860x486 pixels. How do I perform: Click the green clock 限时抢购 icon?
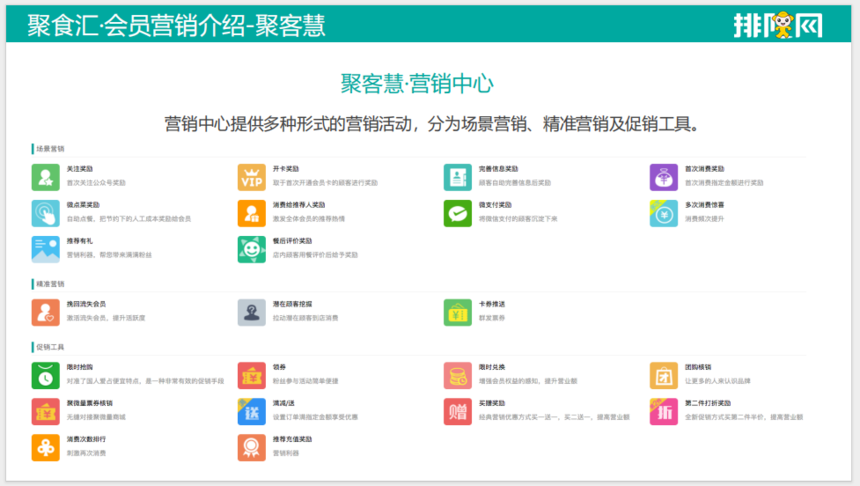46,376
